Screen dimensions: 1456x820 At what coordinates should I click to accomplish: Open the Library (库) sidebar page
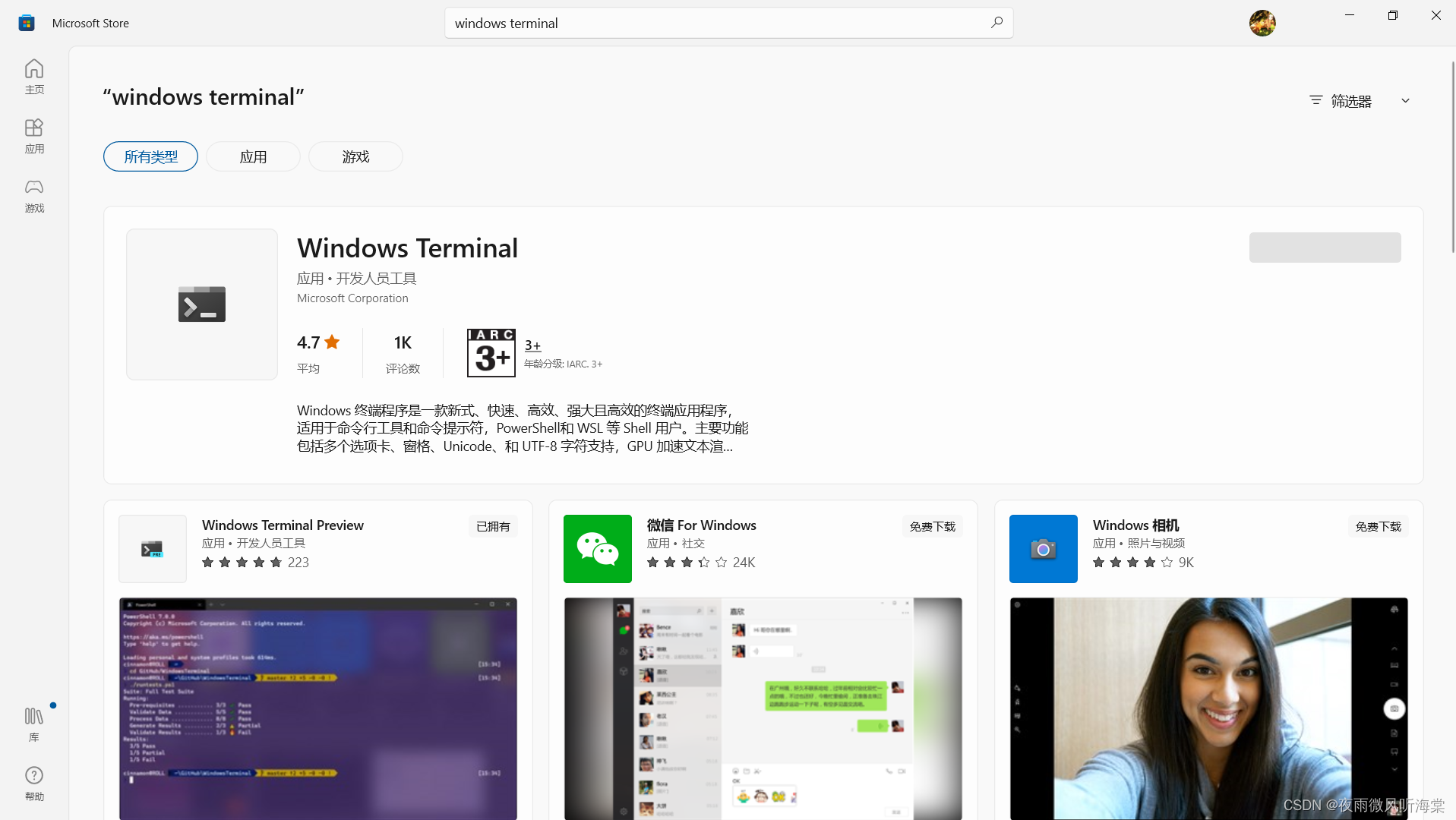tap(34, 724)
